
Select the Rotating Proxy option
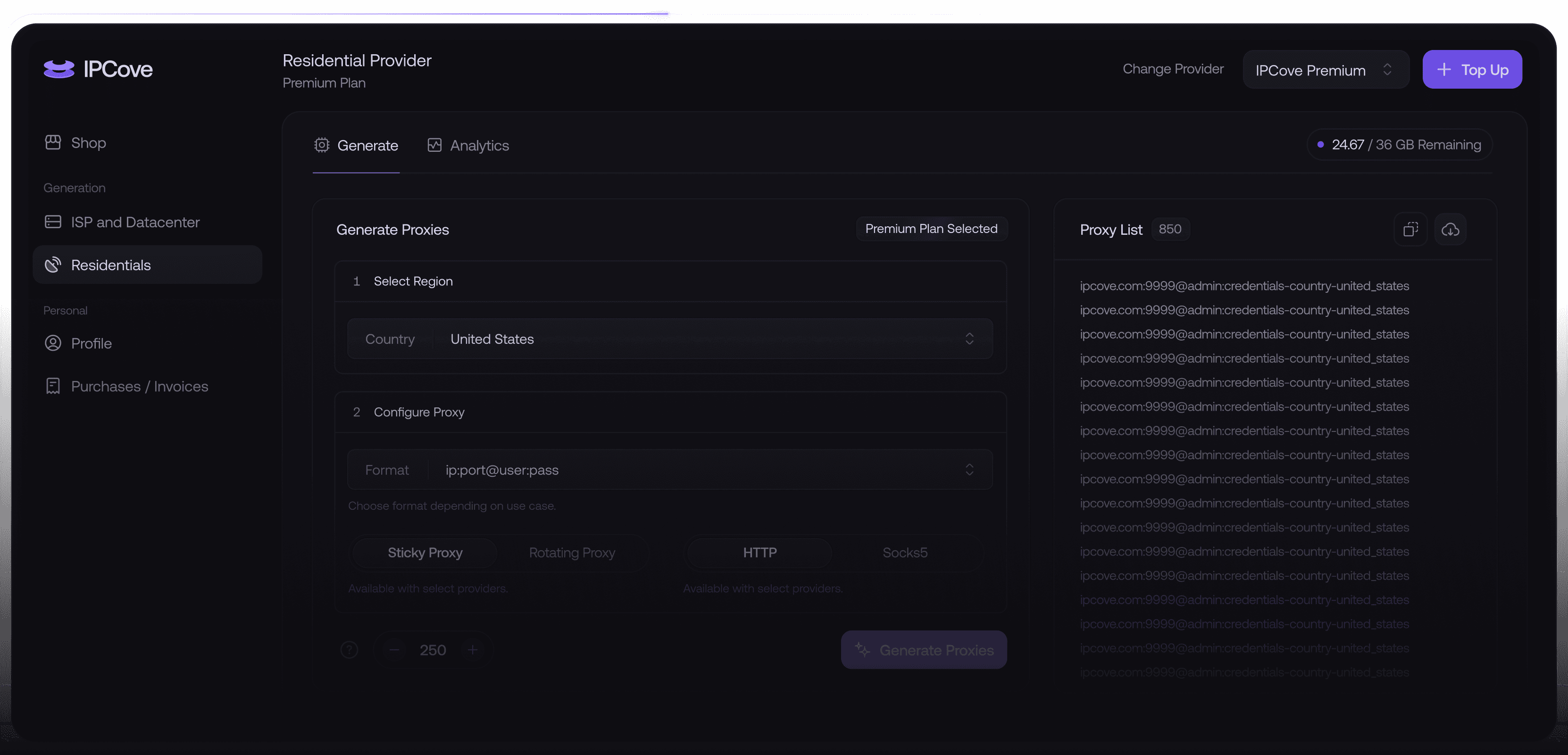(572, 552)
